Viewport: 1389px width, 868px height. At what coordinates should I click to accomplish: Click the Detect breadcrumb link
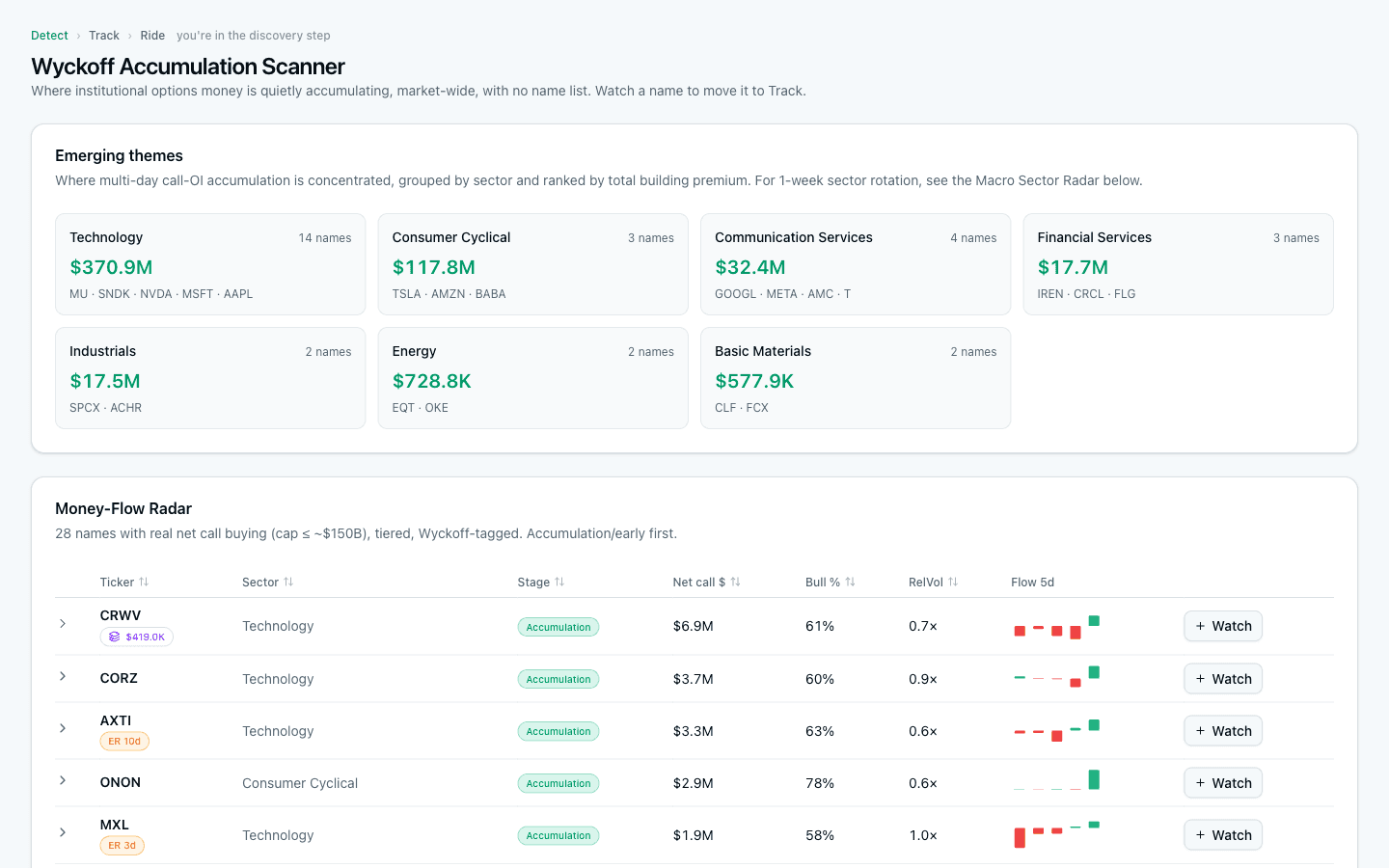click(49, 36)
